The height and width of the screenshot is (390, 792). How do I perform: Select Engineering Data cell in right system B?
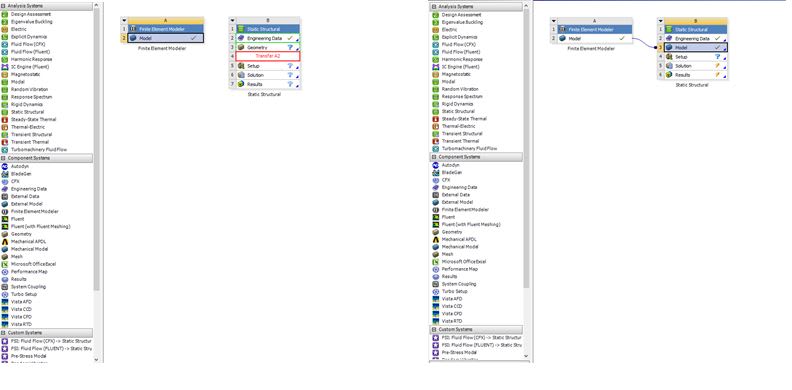point(696,38)
